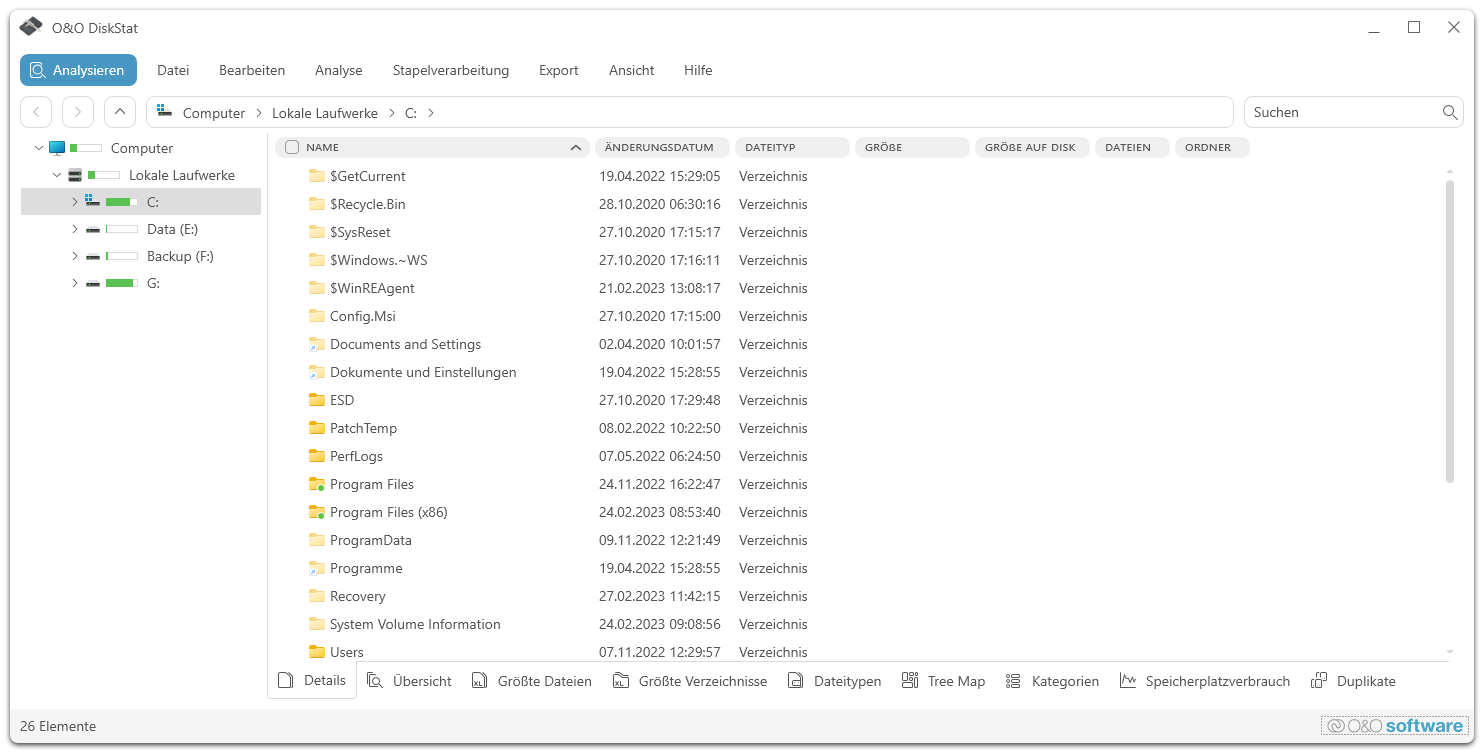Screen dimensions: 1484x753
Task: Go up one level with the up arrow
Action: pyautogui.click(x=120, y=112)
